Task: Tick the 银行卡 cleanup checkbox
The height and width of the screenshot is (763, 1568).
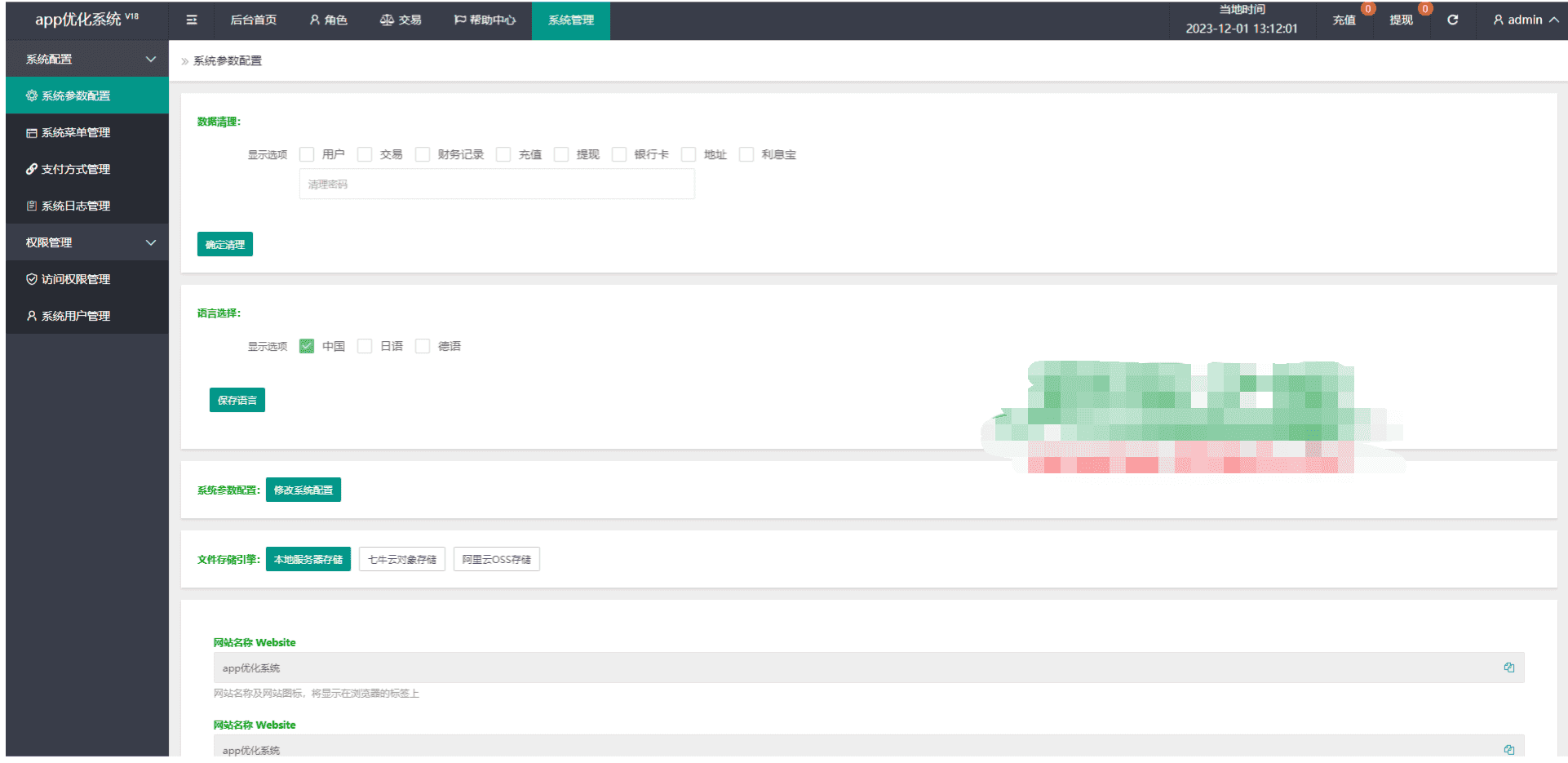Action: pyautogui.click(x=619, y=154)
